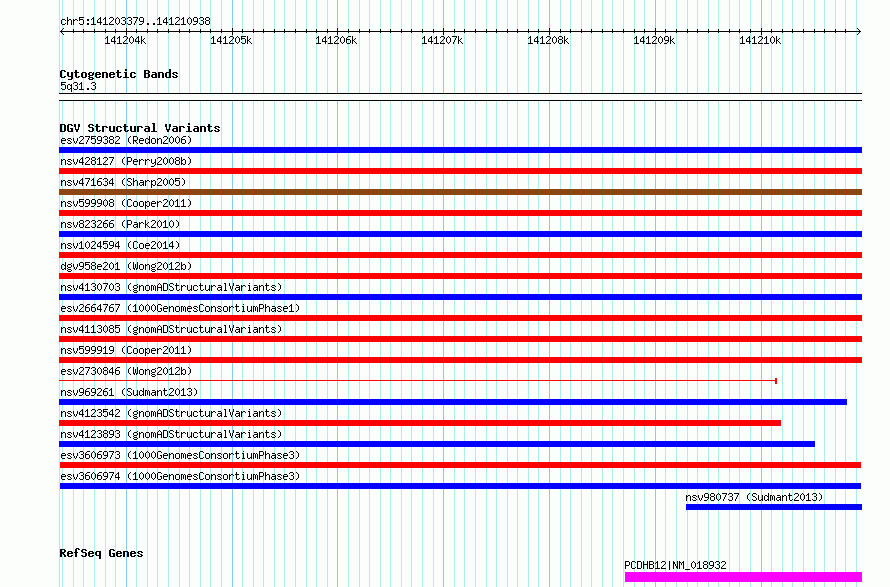Open the nsv4123542 (gnomADStructuralVariants) label
Screen dimensions: 890x587
coord(171,413)
